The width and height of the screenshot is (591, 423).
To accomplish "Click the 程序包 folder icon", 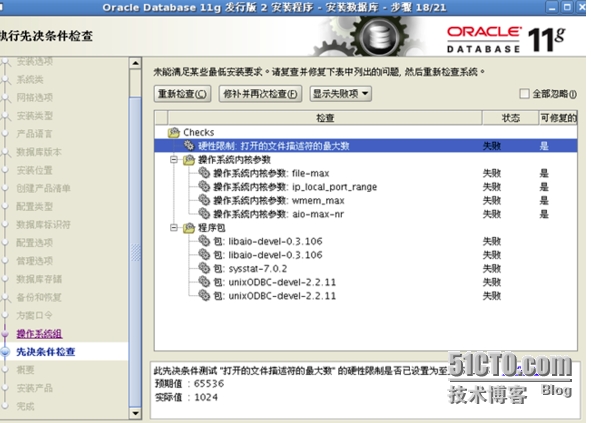I will (x=188, y=228).
